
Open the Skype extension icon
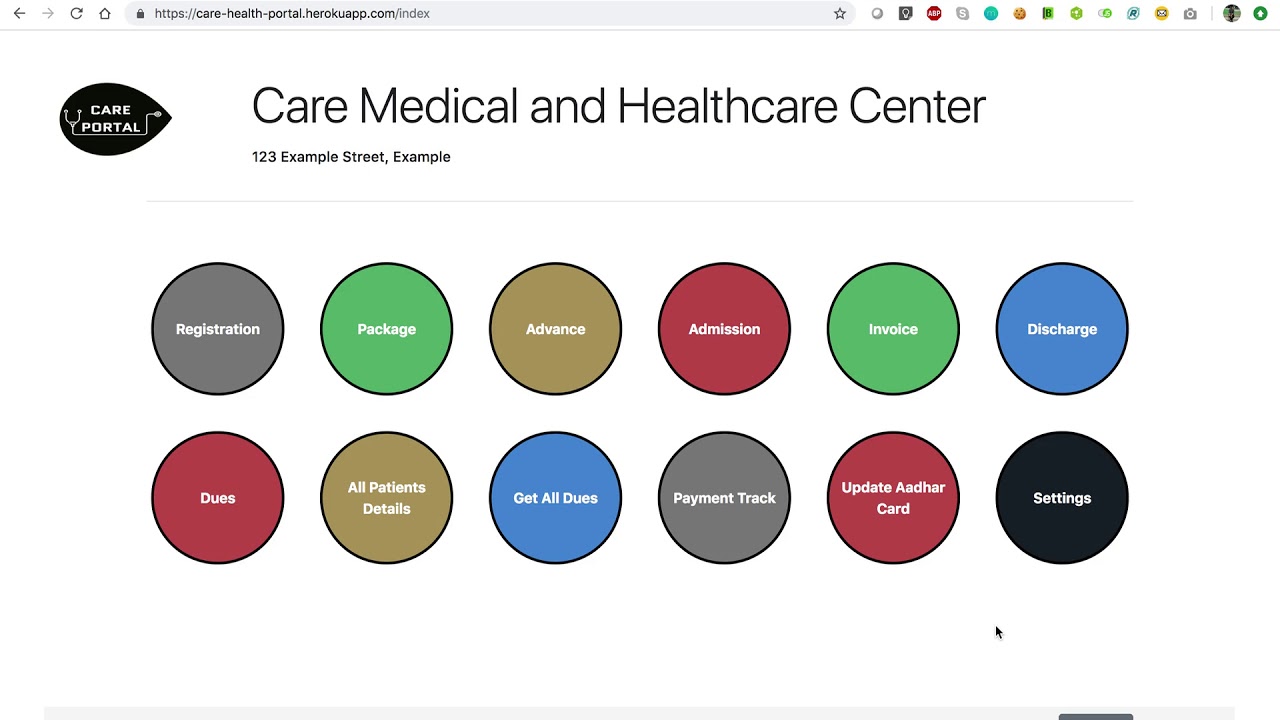(x=962, y=14)
